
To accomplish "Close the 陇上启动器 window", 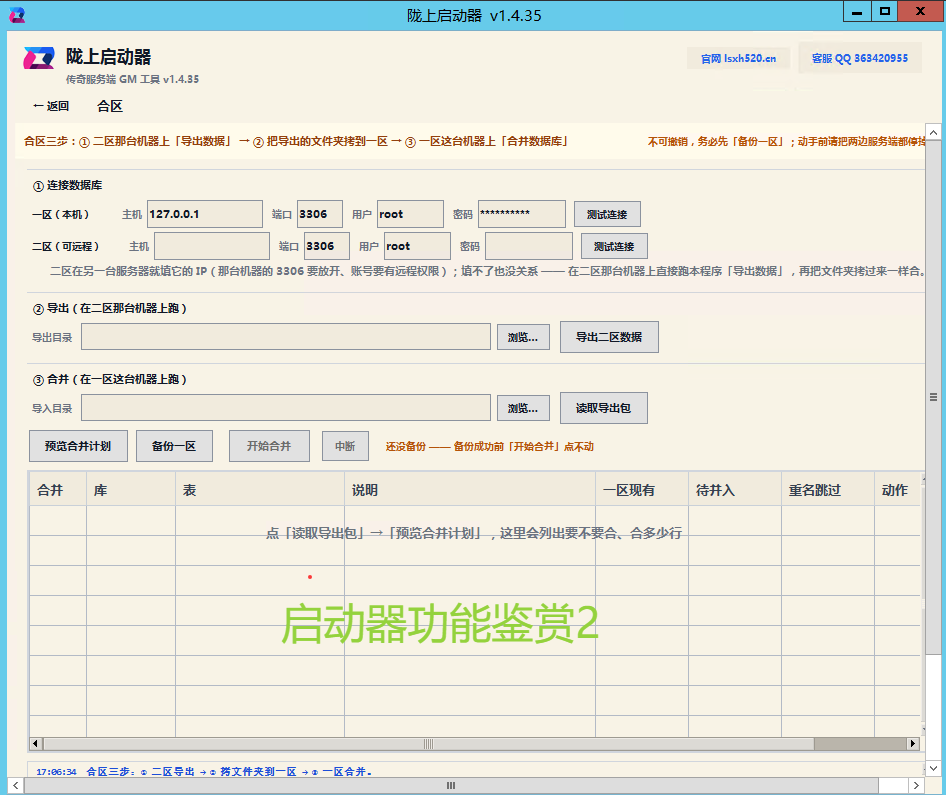I will pos(920,11).
